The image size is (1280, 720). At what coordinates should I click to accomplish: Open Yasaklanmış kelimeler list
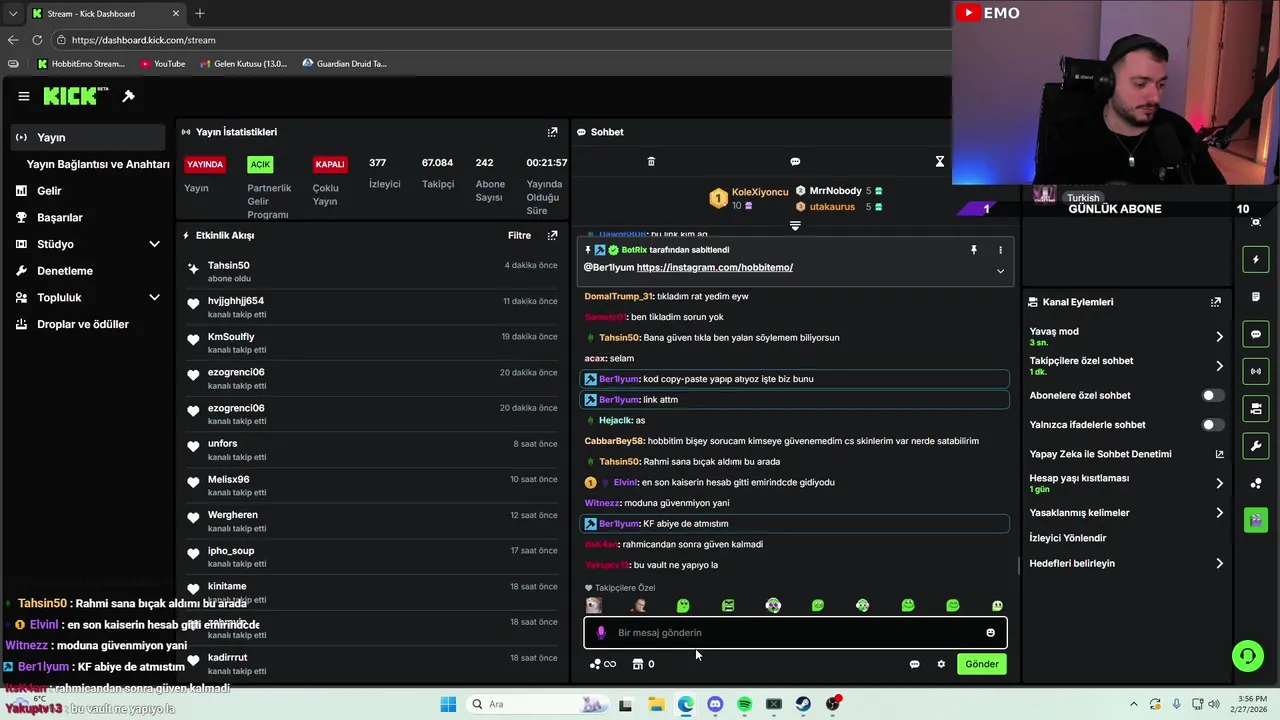1219,513
